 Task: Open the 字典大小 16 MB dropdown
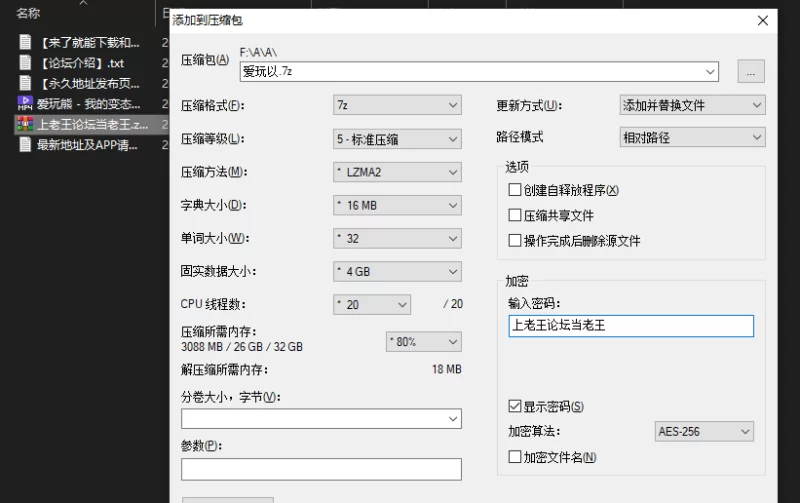tap(397, 205)
